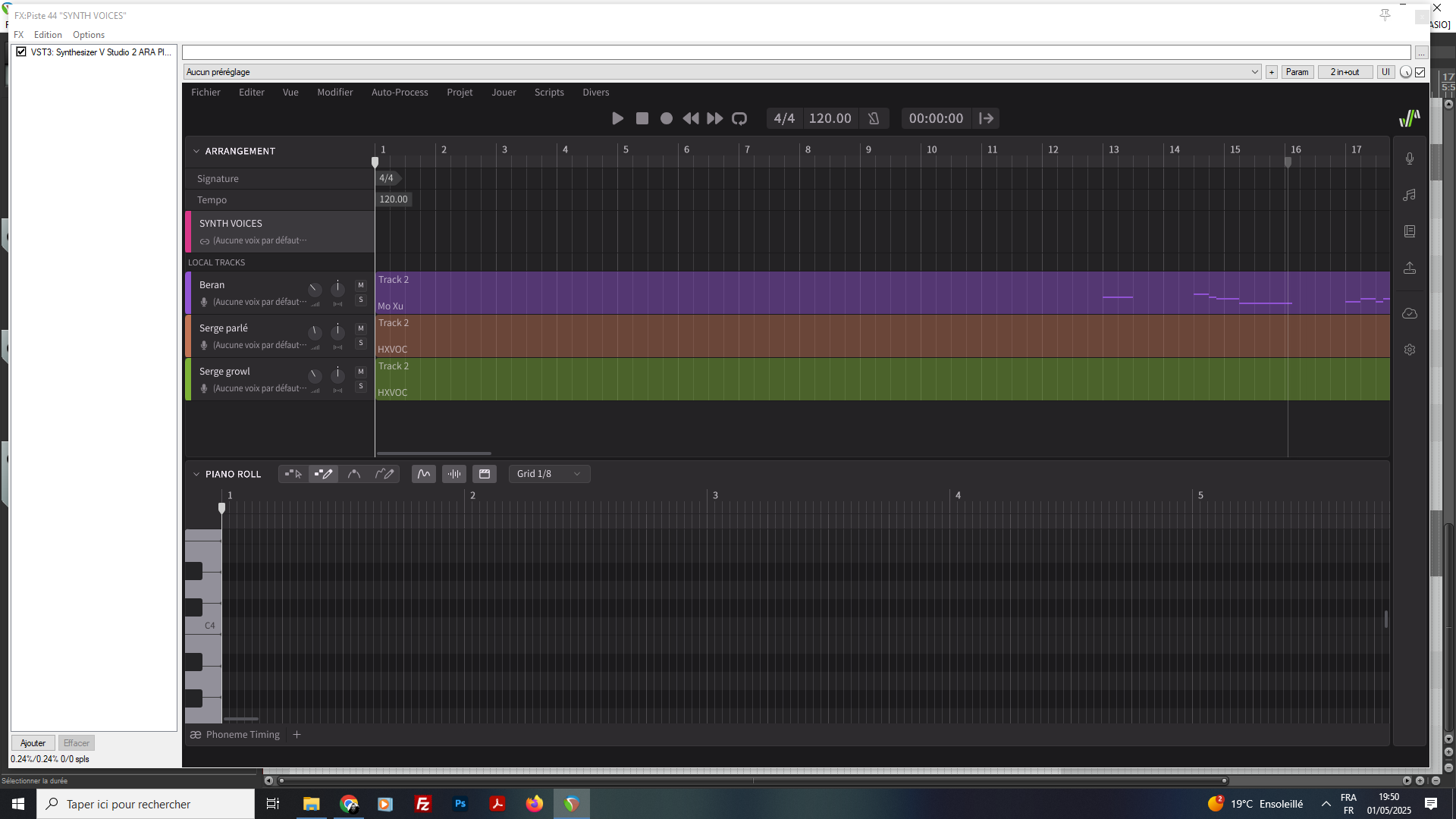Mute the Serge parlé track
This screenshot has height=819, width=1456.
click(361, 328)
